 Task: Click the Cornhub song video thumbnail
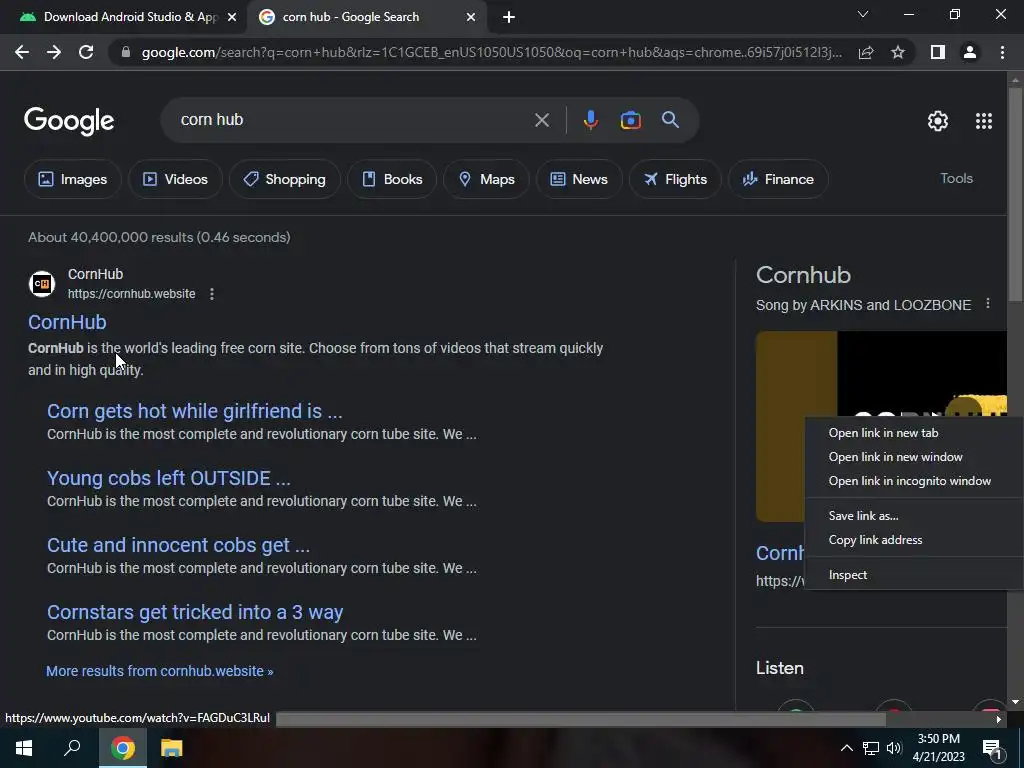pyautogui.click(x=882, y=426)
